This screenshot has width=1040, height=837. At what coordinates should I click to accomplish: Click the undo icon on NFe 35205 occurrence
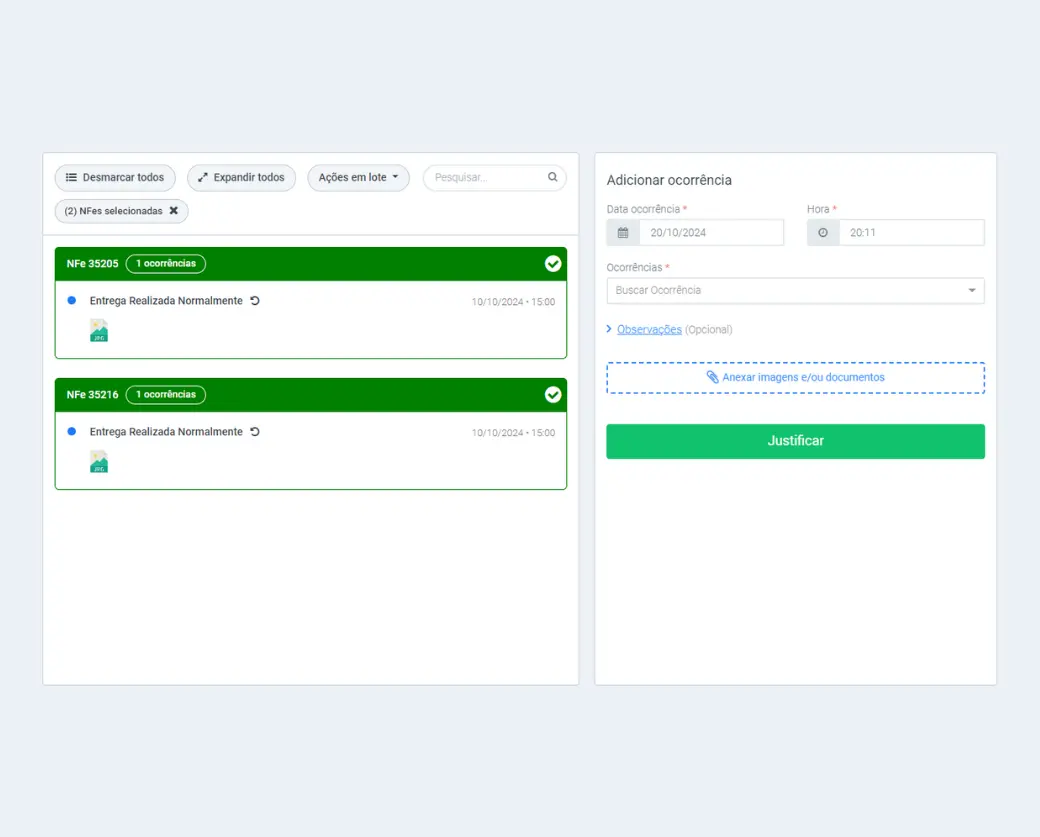[255, 301]
